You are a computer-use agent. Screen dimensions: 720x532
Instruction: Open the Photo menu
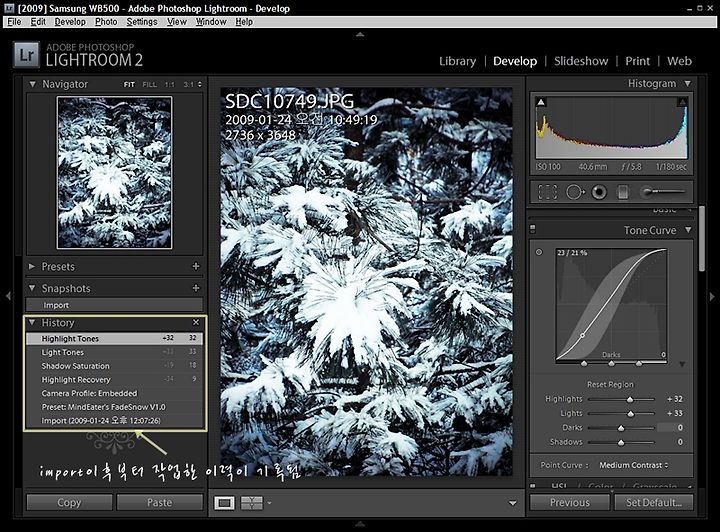pyautogui.click(x=106, y=22)
